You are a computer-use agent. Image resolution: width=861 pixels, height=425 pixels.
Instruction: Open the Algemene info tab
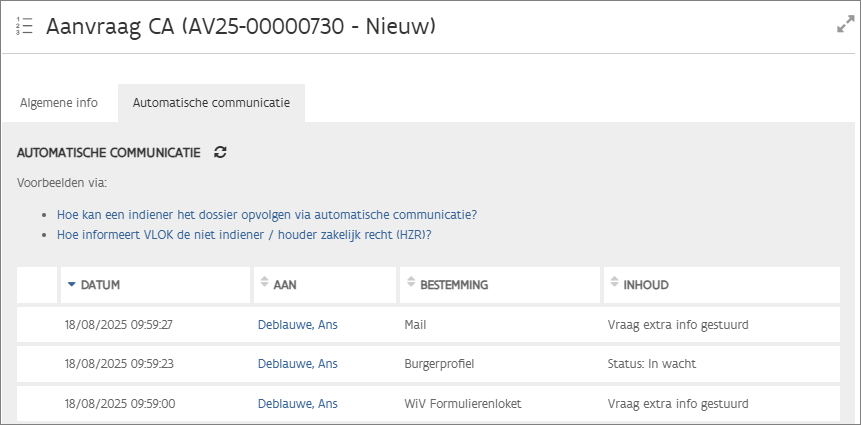tap(59, 103)
